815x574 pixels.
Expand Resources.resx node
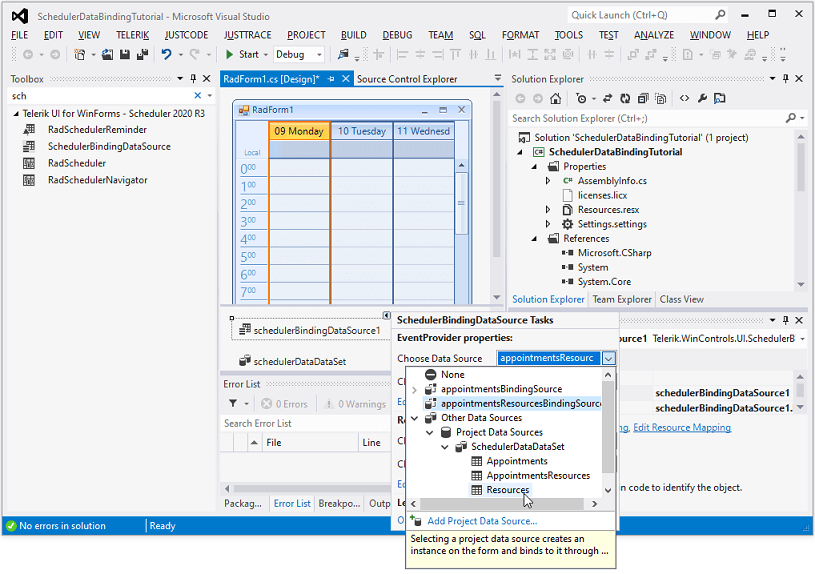(548, 210)
